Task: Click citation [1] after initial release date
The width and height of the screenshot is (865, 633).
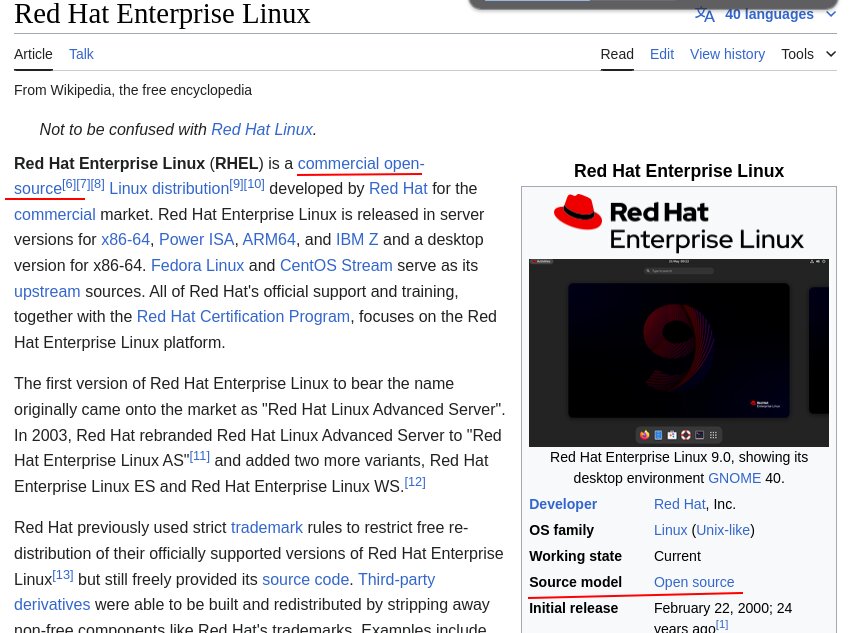Action: [722, 625]
